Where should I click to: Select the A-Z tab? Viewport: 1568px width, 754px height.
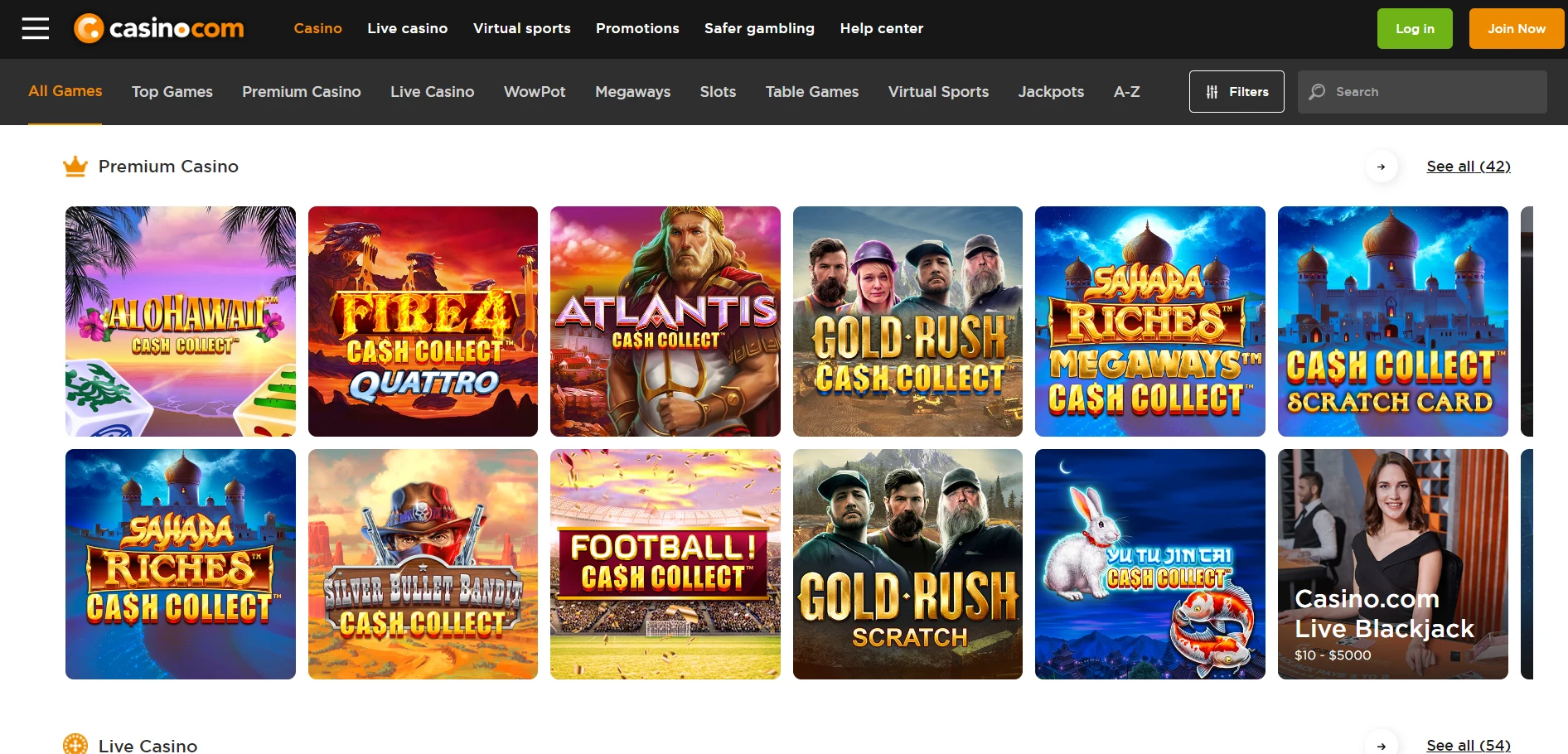click(1127, 92)
